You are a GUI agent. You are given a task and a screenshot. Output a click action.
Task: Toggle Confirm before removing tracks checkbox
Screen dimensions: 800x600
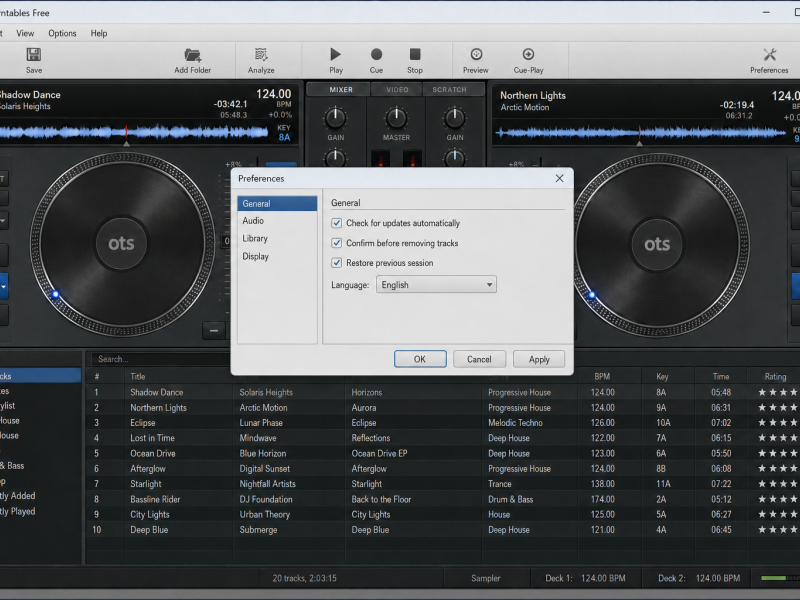336,243
